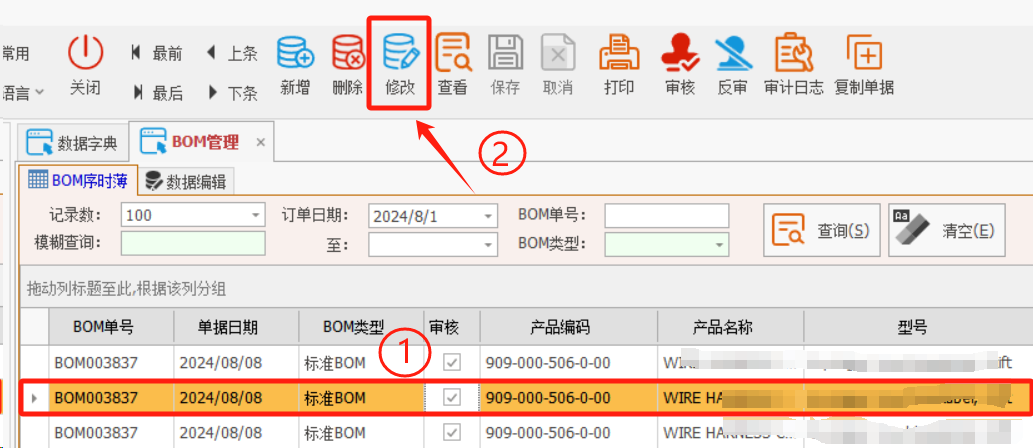Select BOM003837 cell in first row

point(111,362)
